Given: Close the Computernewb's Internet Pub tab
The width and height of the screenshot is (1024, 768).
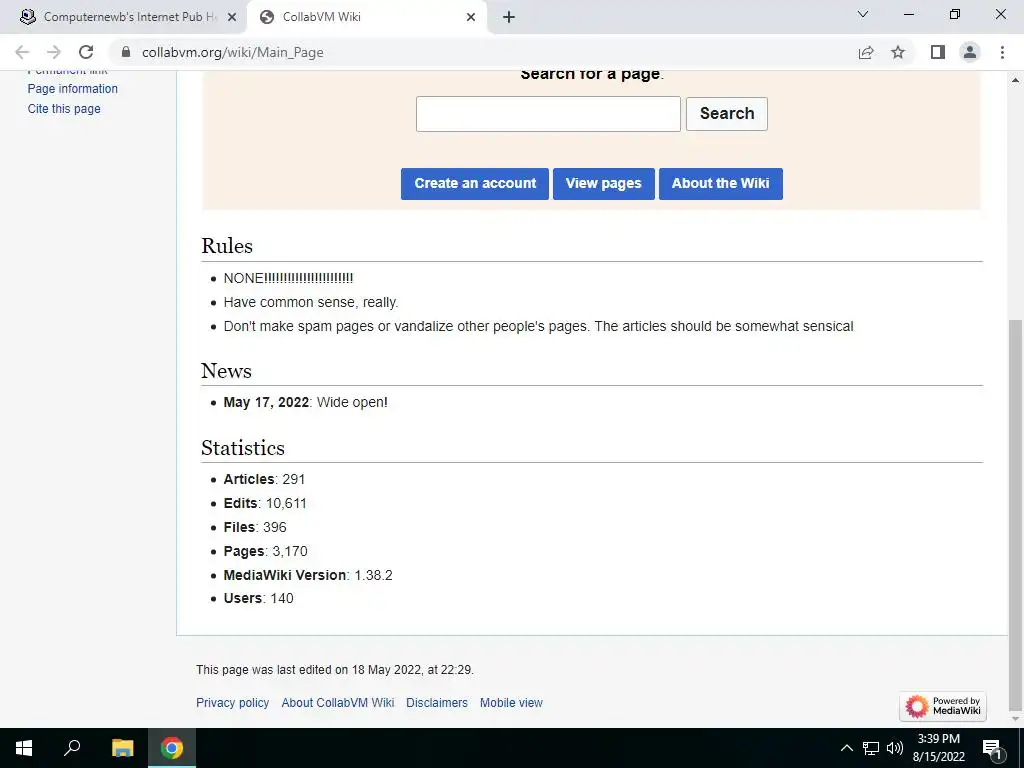Looking at the screenshot, I should [232, 17].
